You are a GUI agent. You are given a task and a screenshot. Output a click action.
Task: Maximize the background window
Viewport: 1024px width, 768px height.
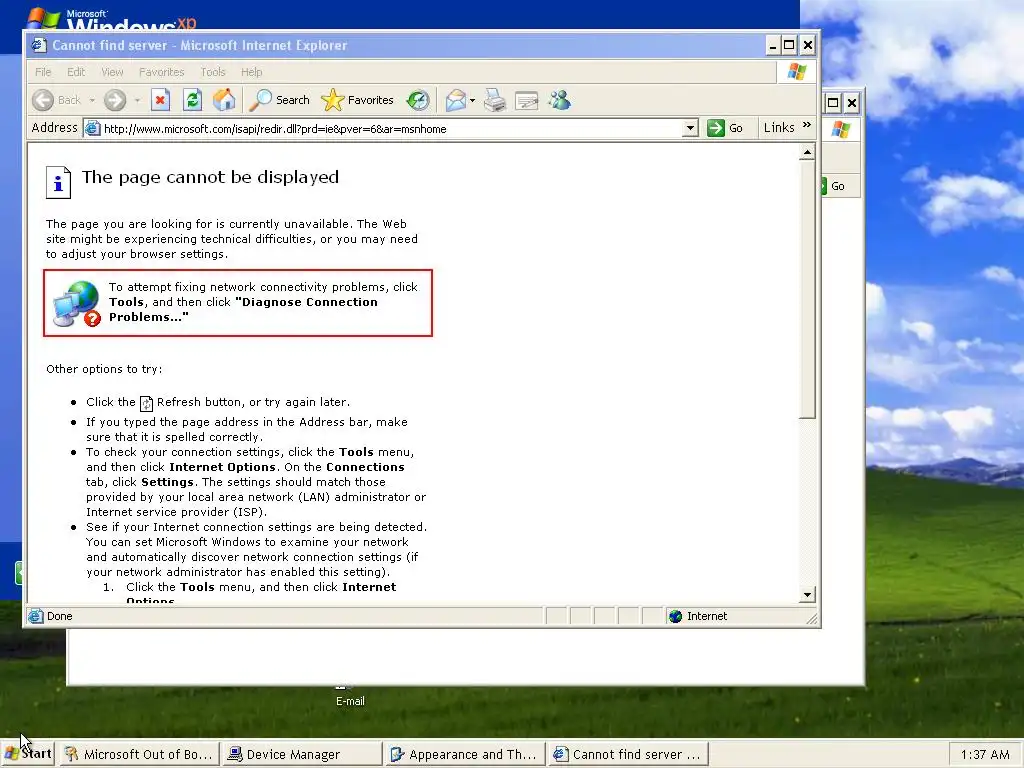[833, 103]
